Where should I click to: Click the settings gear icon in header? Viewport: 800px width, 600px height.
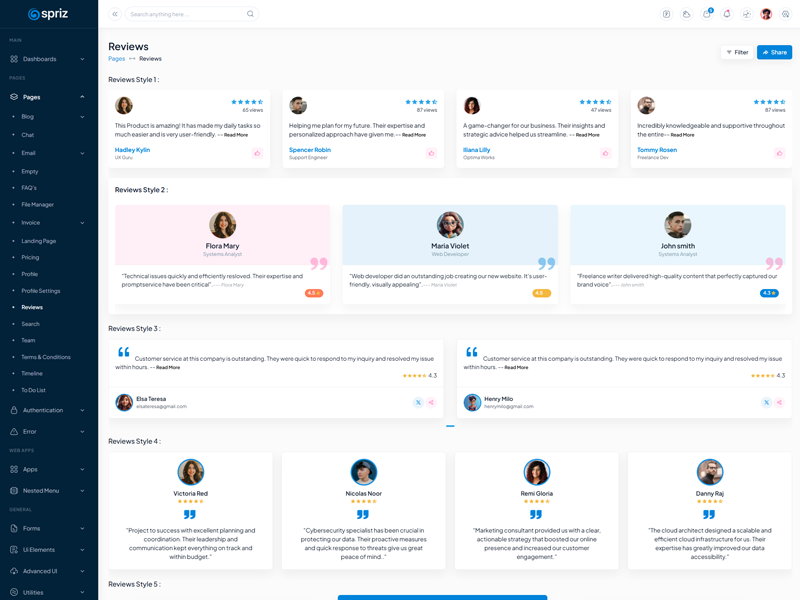[786, 14]
